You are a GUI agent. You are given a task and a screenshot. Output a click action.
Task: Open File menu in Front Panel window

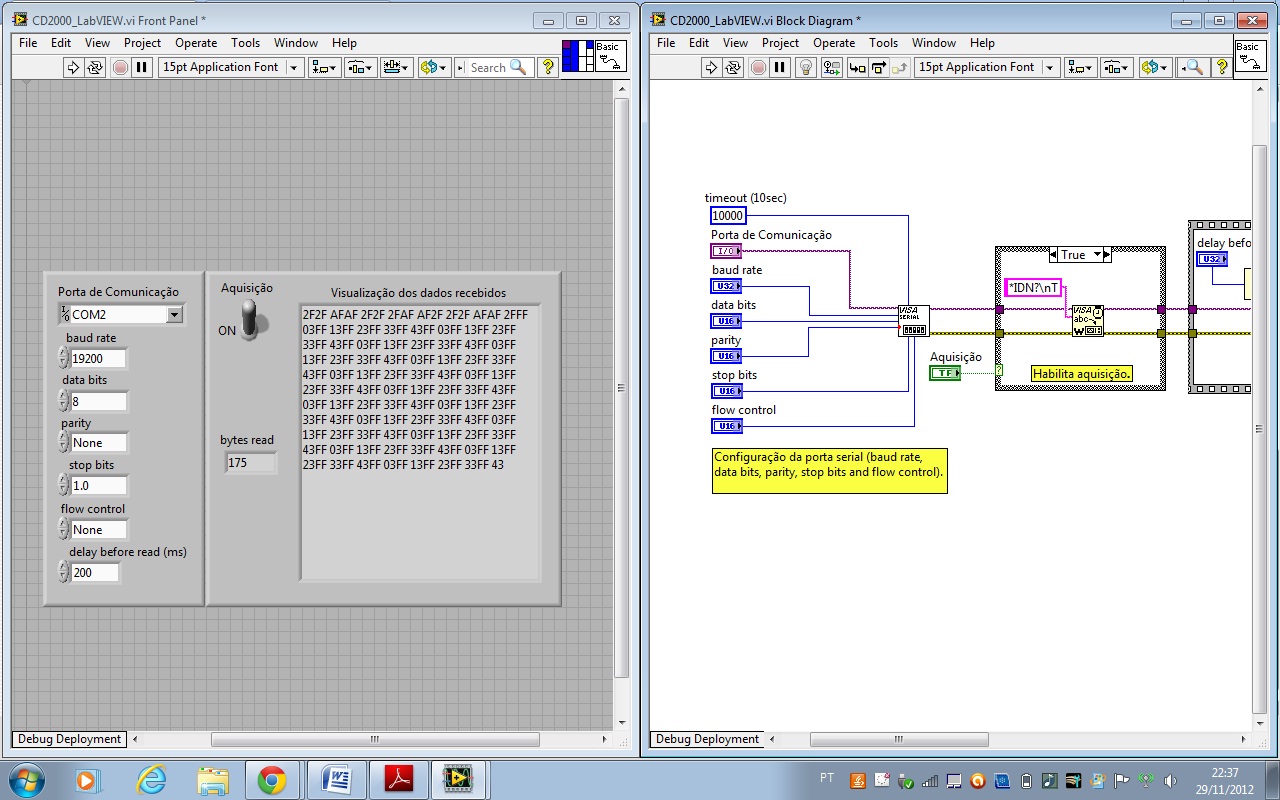coord(28,43)
